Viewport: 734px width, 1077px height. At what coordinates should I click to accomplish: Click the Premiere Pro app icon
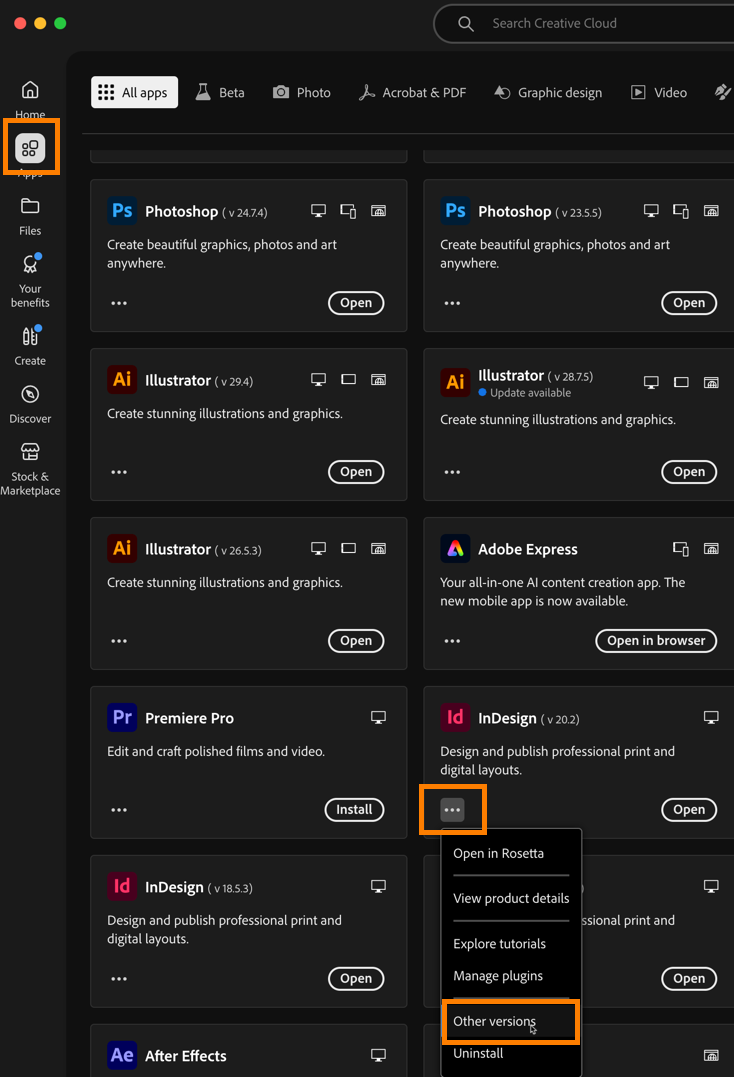click(122, 718)
